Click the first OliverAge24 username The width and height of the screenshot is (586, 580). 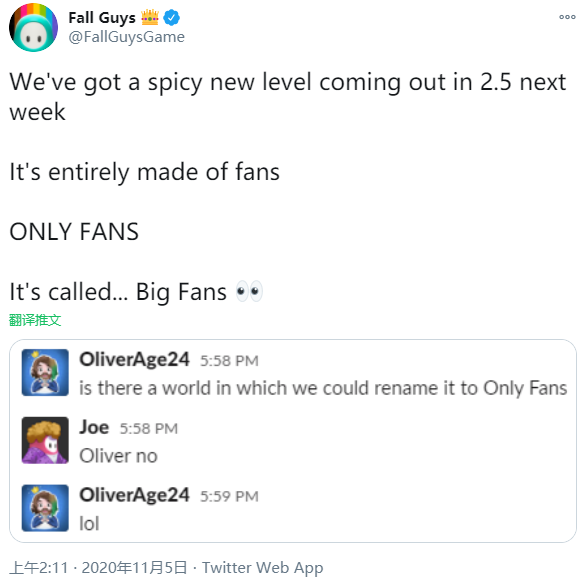pos(135,360)
